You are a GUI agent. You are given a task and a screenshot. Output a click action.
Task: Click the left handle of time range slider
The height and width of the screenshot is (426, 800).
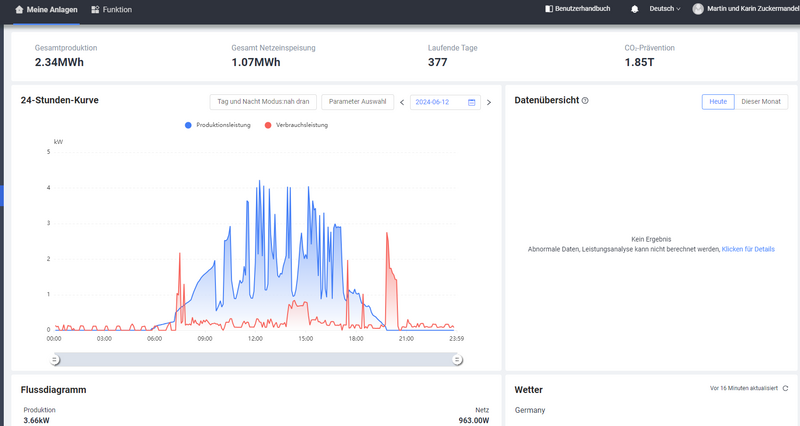(x=55, y=359)
